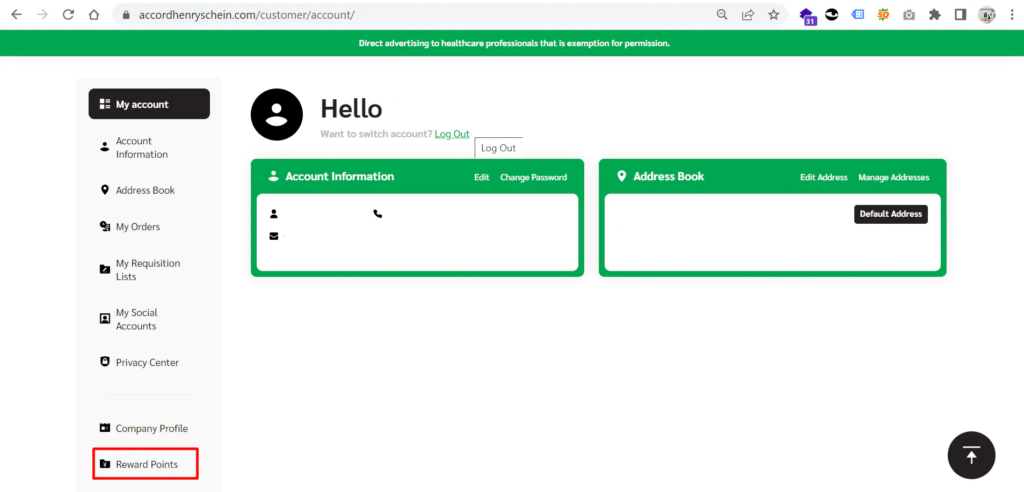Reload the page with browser refresh icon

pyautogui.click(x=68, y=15)
